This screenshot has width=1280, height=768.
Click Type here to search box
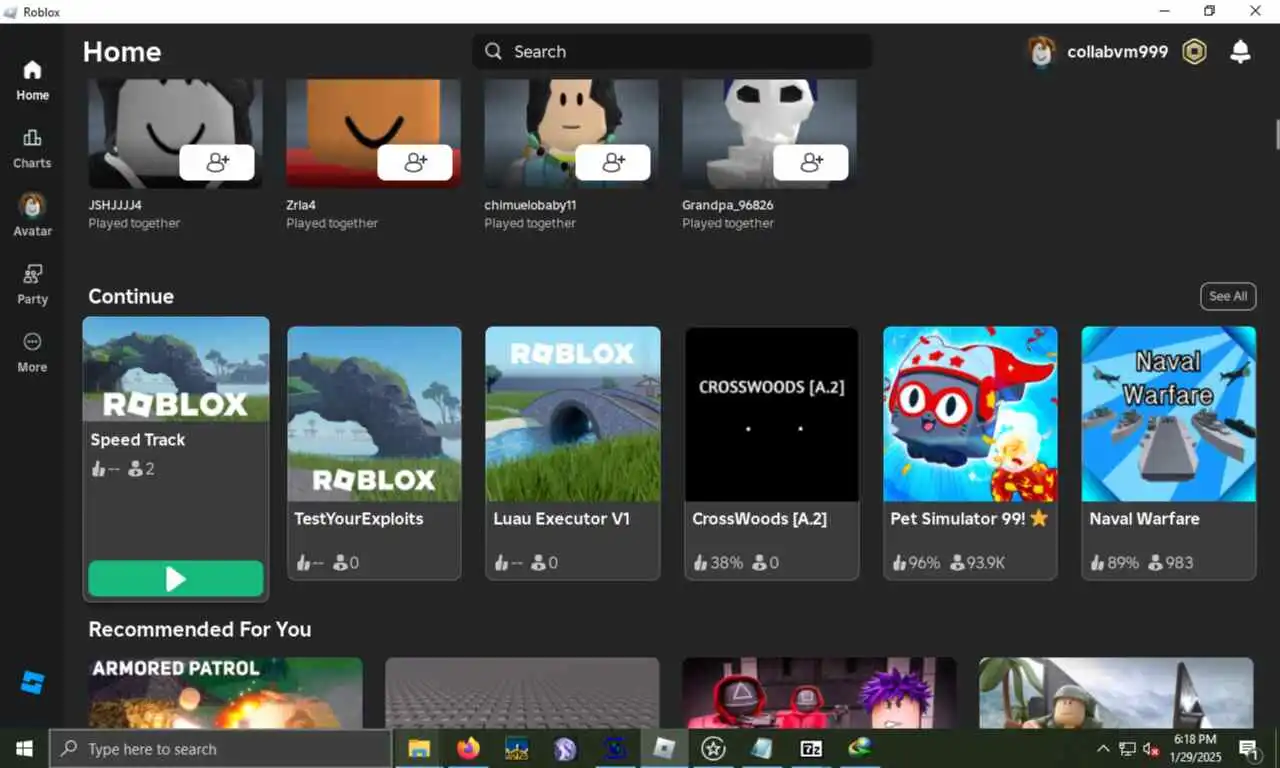point(220,748)
